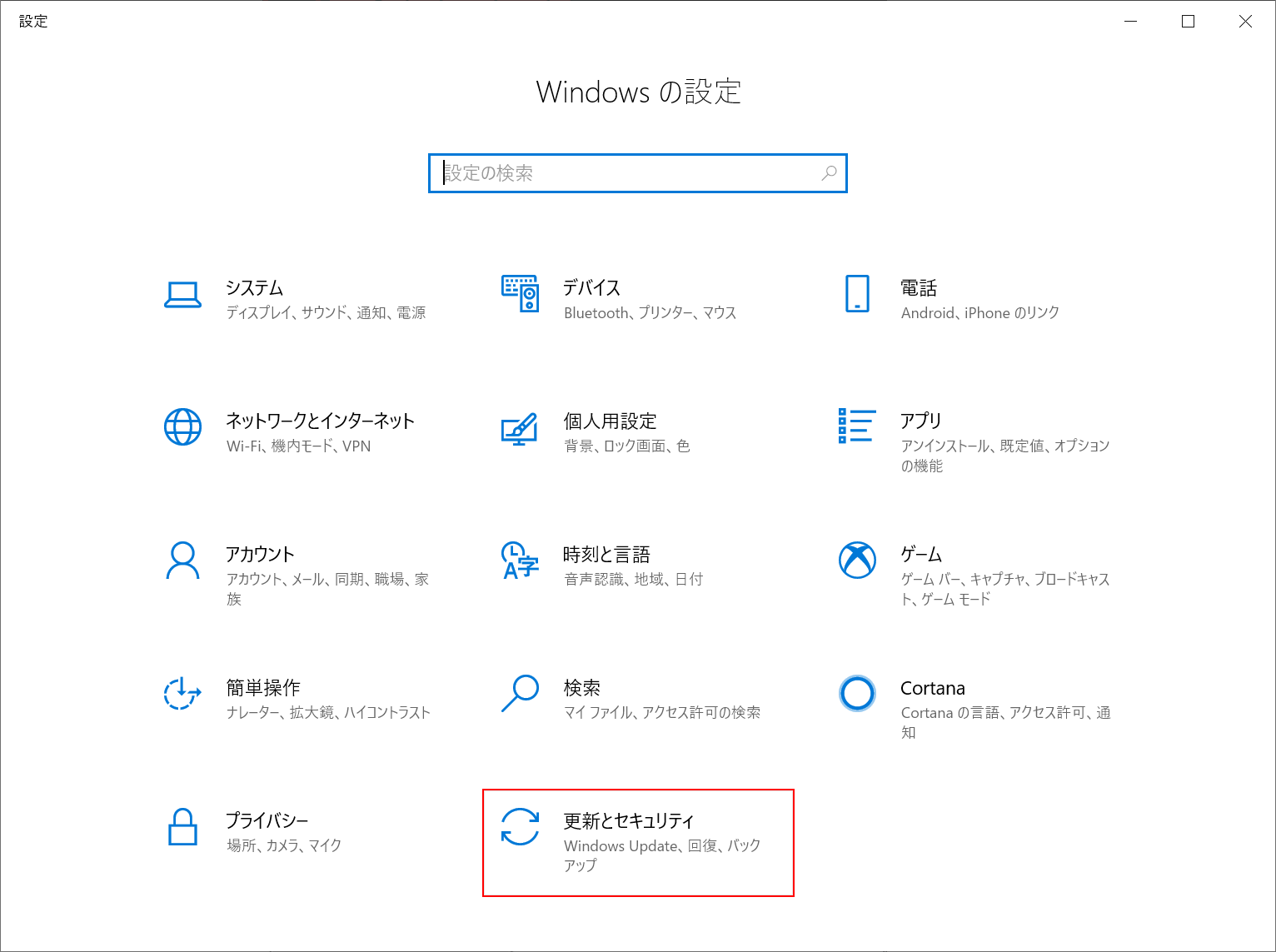Click the Windows の設定 heading
The width and height of the screenshot is (1276, 952).
point(639,92)
